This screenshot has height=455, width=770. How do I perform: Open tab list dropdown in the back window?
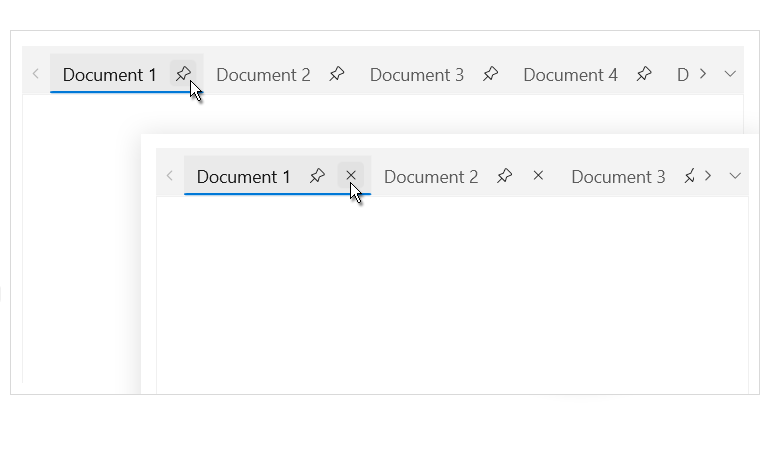point(730,74)
